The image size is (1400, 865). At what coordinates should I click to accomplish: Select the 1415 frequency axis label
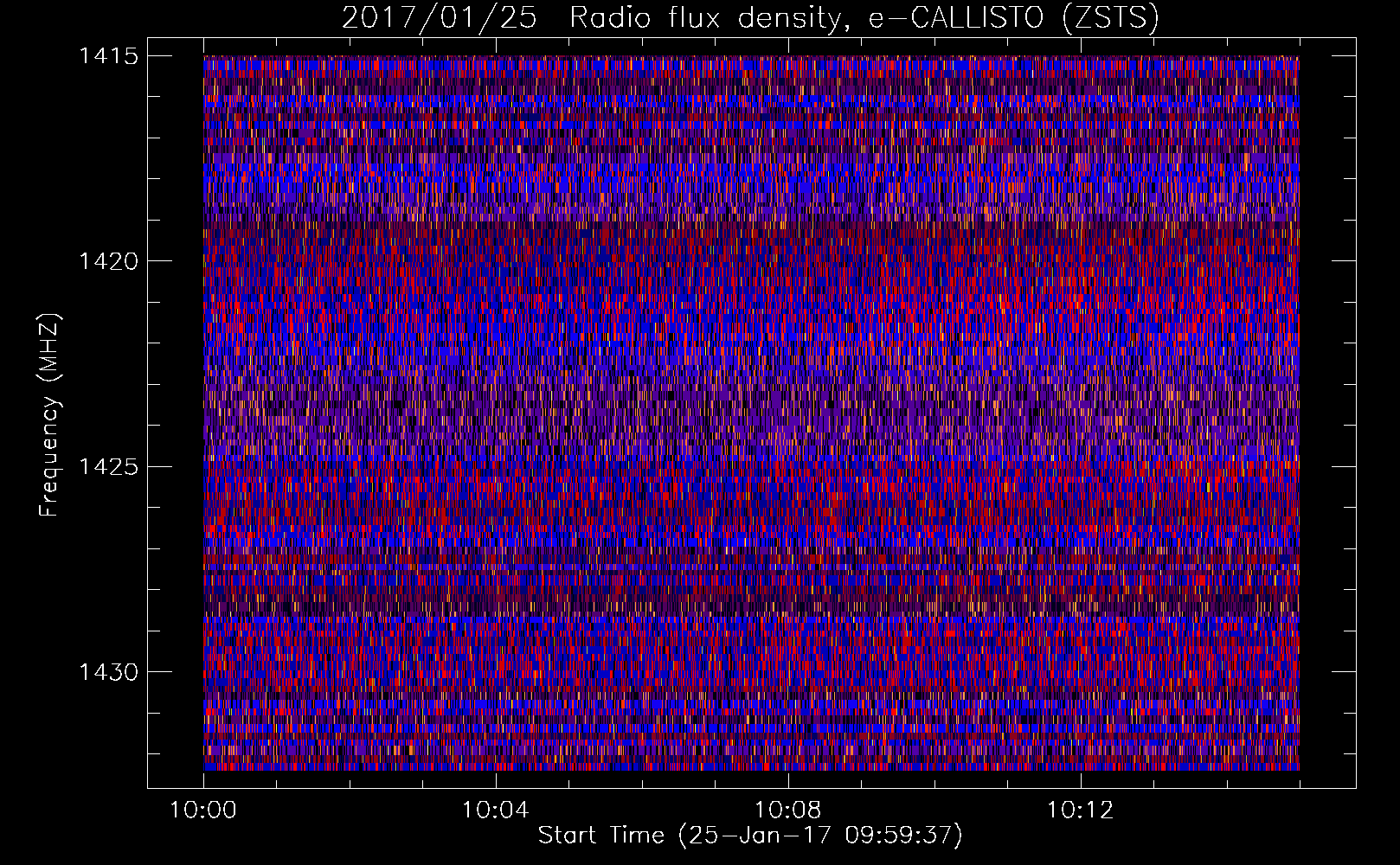coord(108,56)
